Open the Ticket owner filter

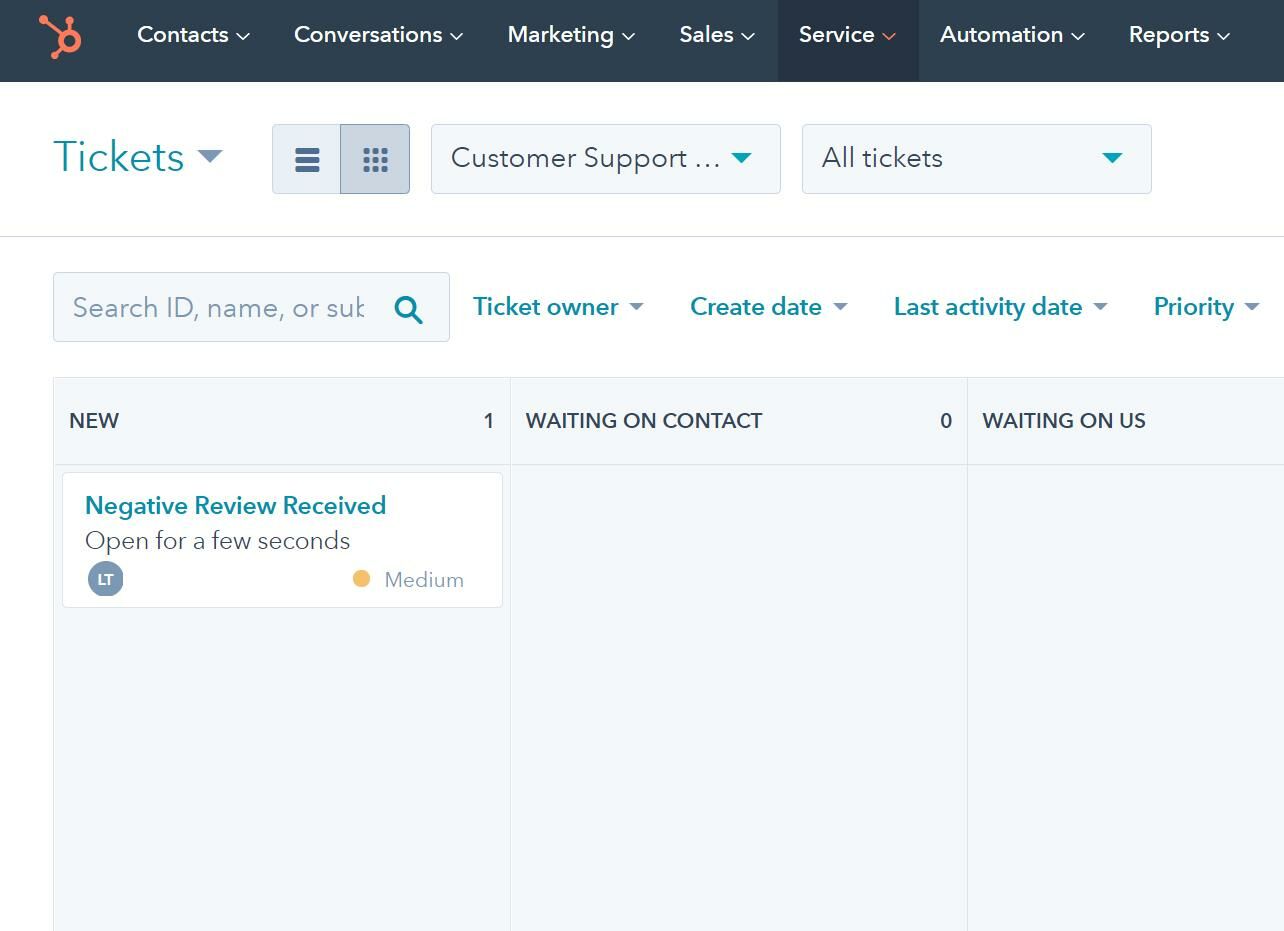point(557,307)
